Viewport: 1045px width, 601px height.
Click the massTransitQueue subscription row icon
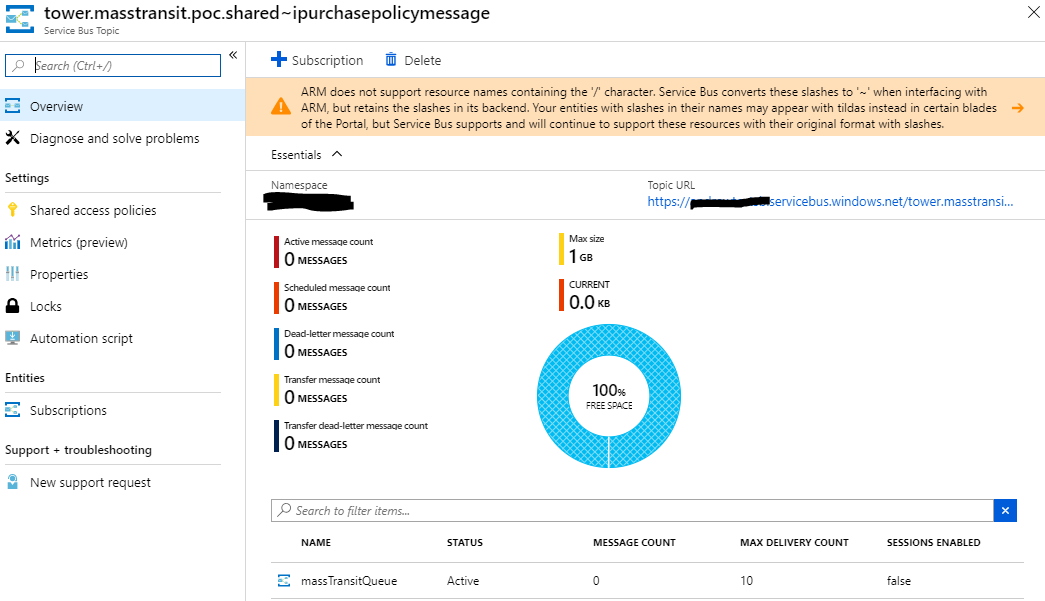284,581
